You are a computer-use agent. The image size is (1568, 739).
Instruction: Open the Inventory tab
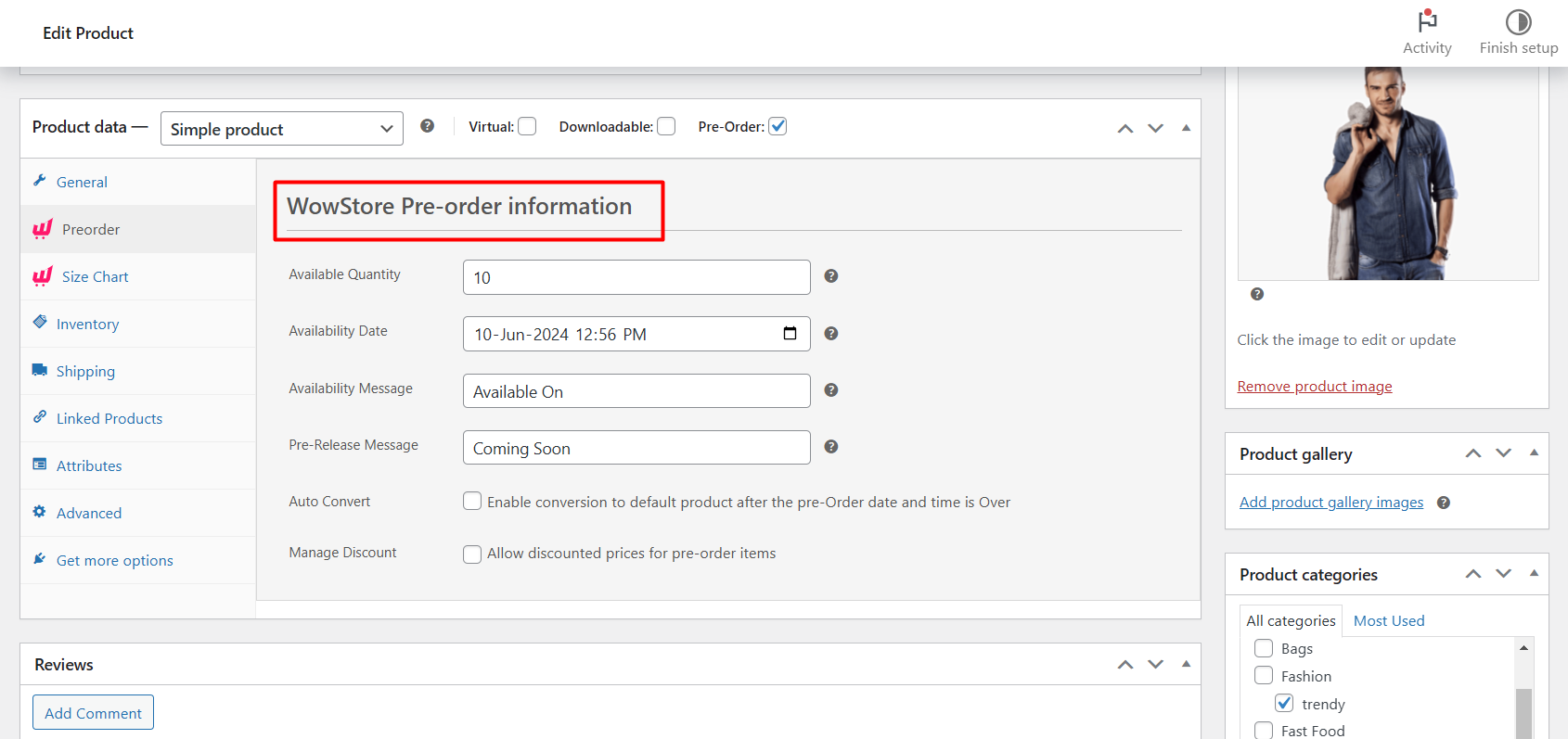87,325
